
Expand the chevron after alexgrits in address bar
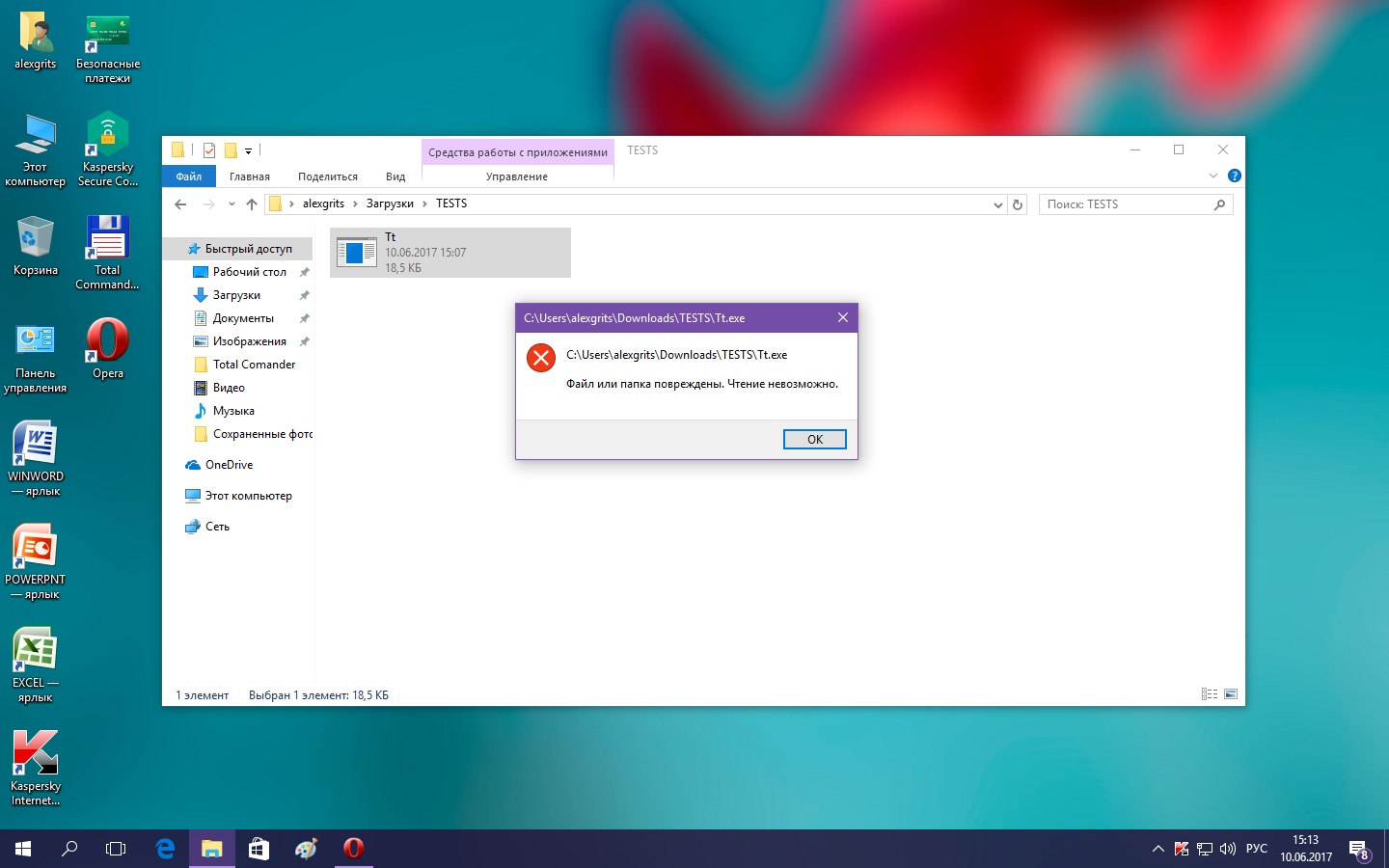tap(355, 204)
